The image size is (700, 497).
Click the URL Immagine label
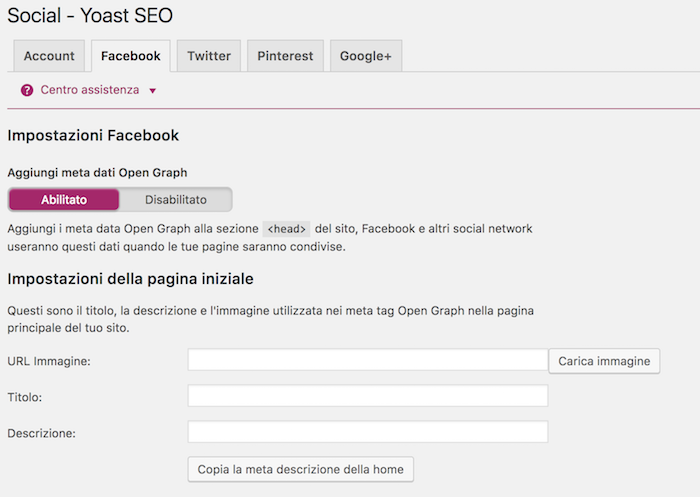pos(49,361)
